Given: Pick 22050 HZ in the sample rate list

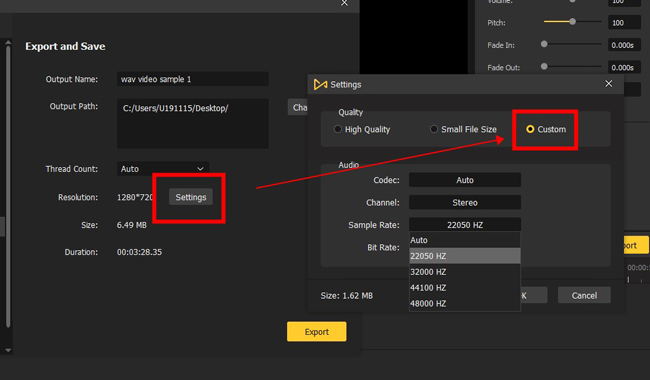Looking at the screenshot, I should 465,256.
